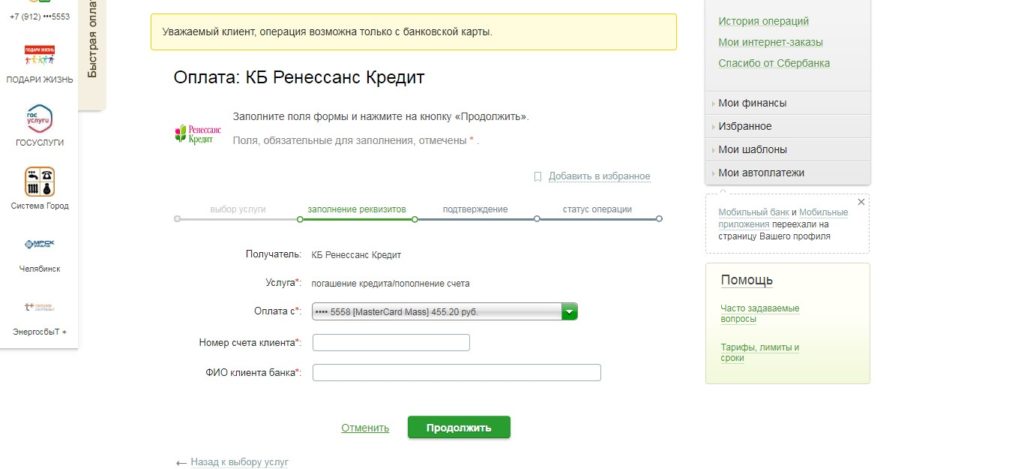Screen dimensions: 1024x469
Task: Open the ЭнергосбыТ+ payment icon
Action: 39,307
